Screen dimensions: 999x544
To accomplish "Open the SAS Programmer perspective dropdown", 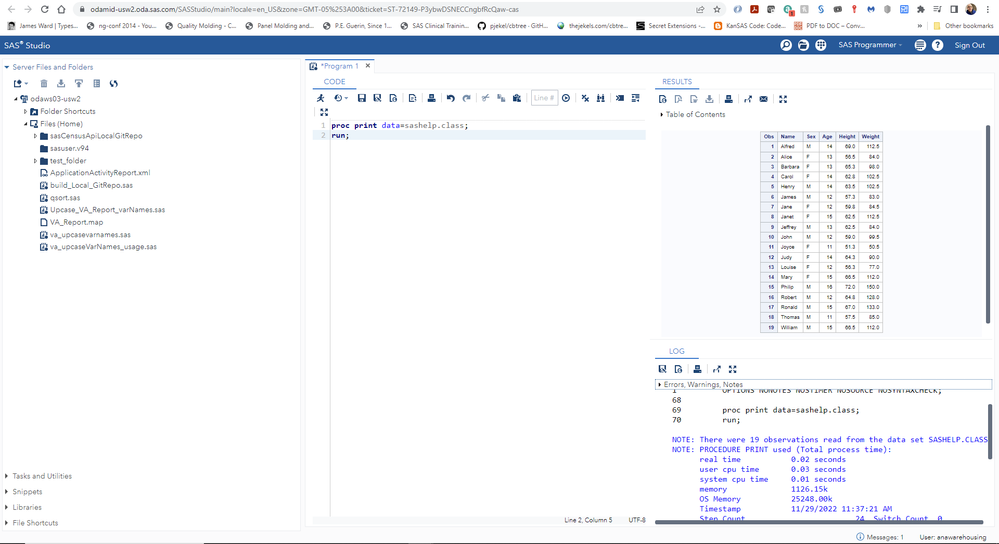I will [870, 45].
